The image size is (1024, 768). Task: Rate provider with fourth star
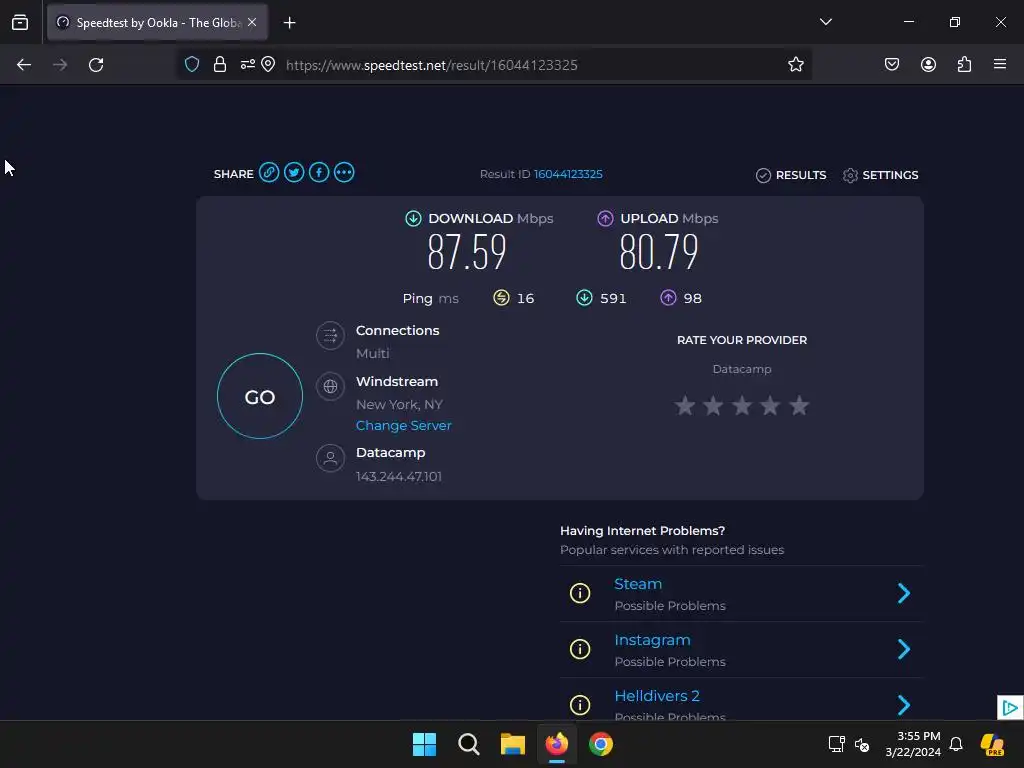[x=770, y=406]
